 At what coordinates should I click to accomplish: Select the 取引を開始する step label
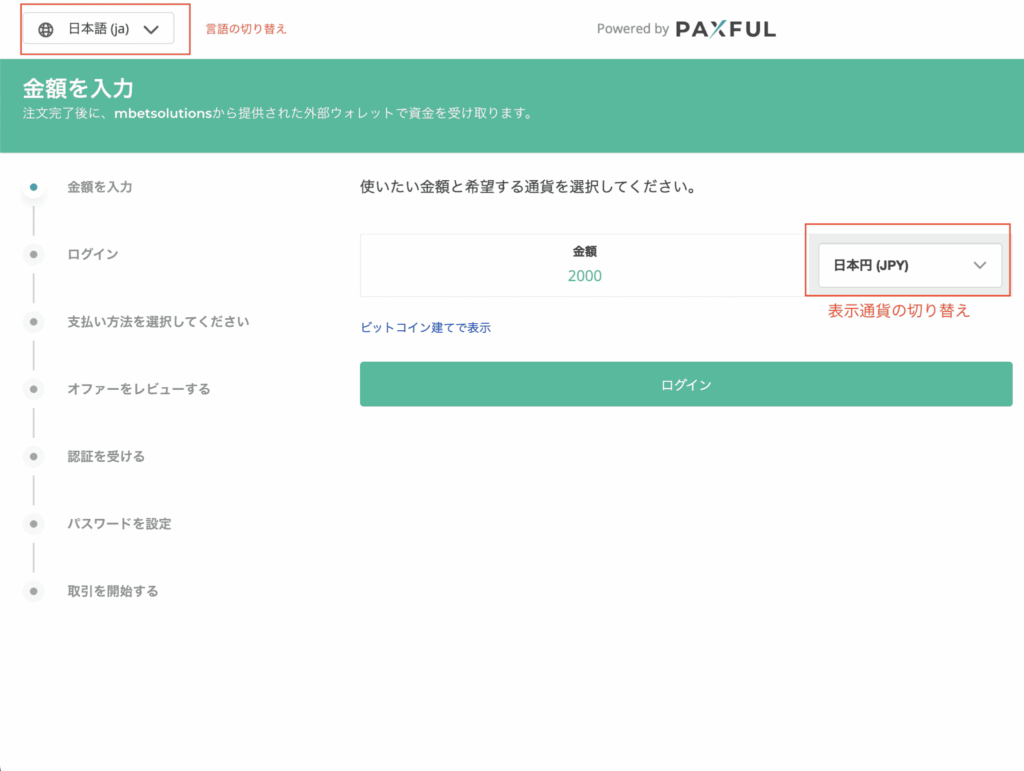113,591
